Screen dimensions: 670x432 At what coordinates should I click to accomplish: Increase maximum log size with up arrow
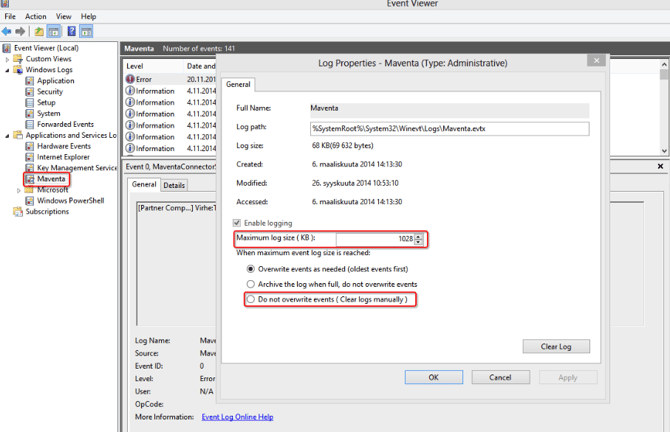pos(419,236)
